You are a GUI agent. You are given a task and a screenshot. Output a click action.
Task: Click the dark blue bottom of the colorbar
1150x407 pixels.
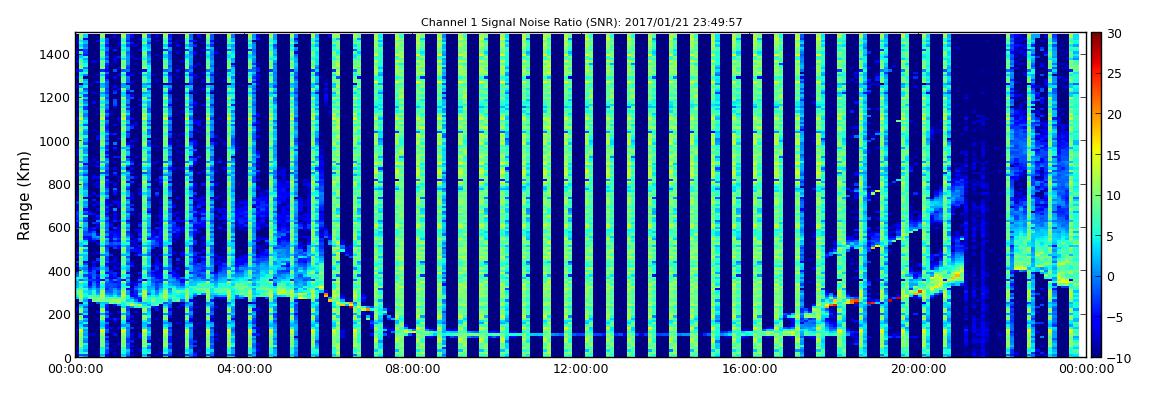coord(1096,352)
